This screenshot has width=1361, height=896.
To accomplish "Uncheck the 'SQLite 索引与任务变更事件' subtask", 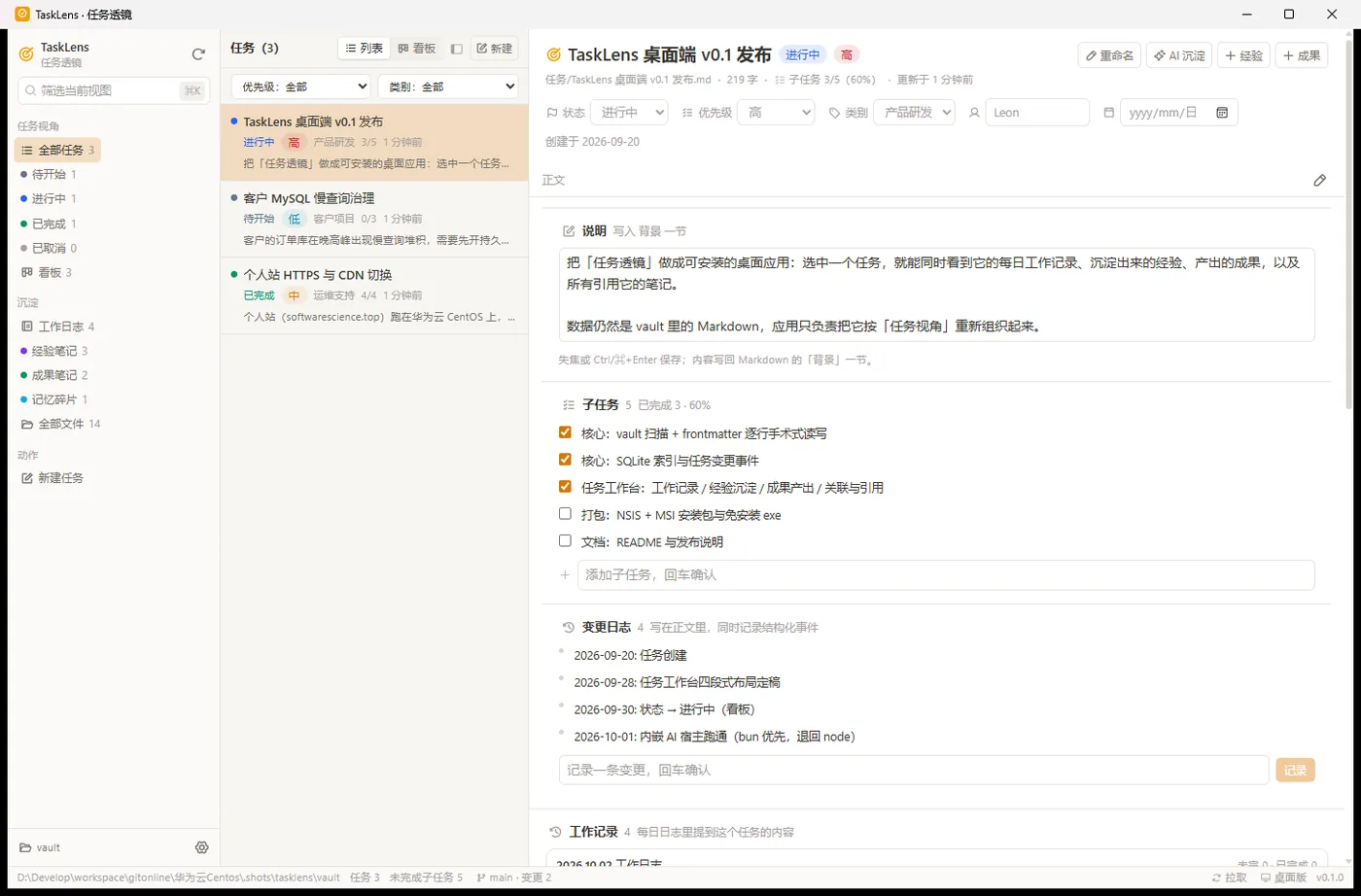I will point(565,460).
